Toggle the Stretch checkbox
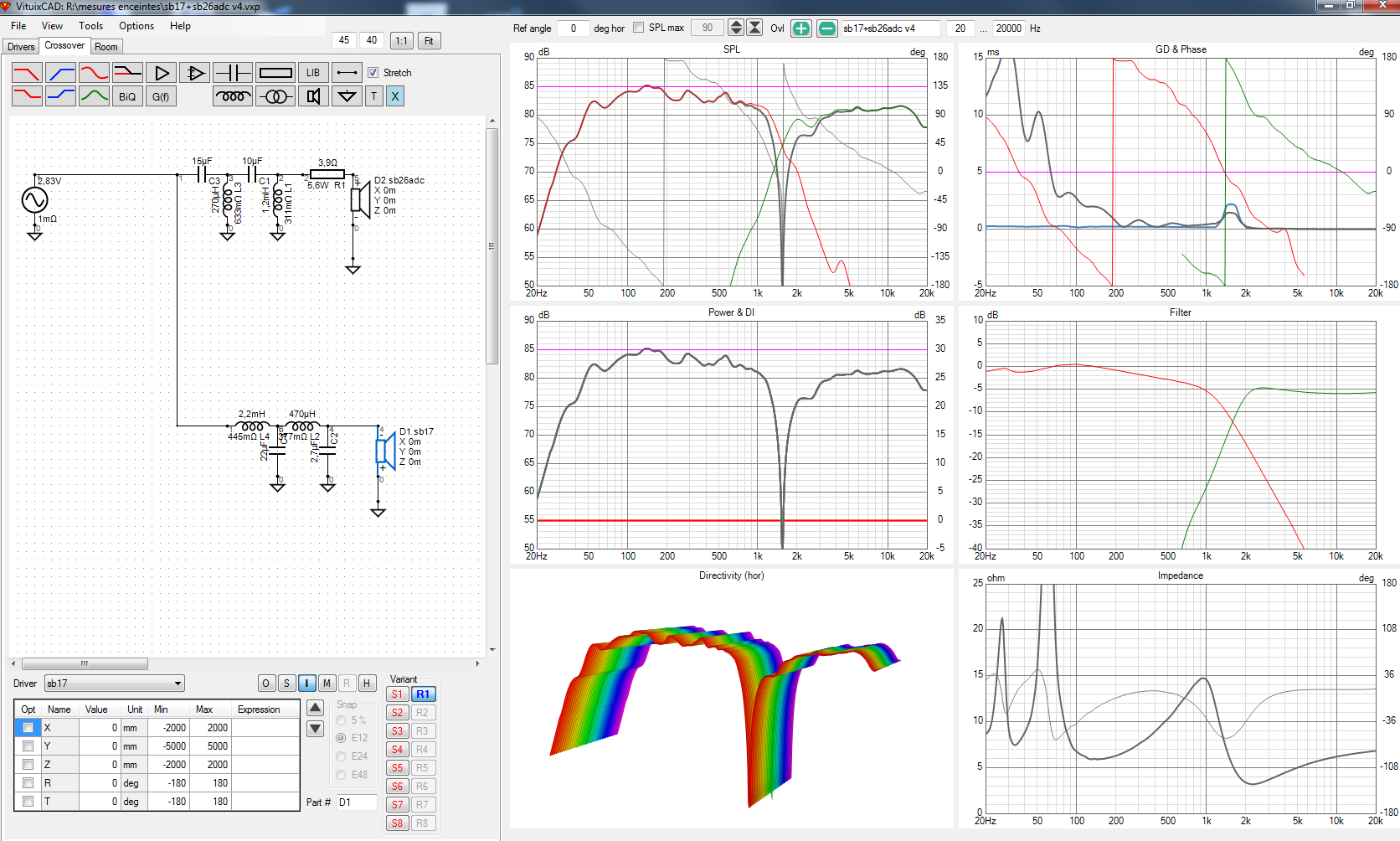 [373, 72]
